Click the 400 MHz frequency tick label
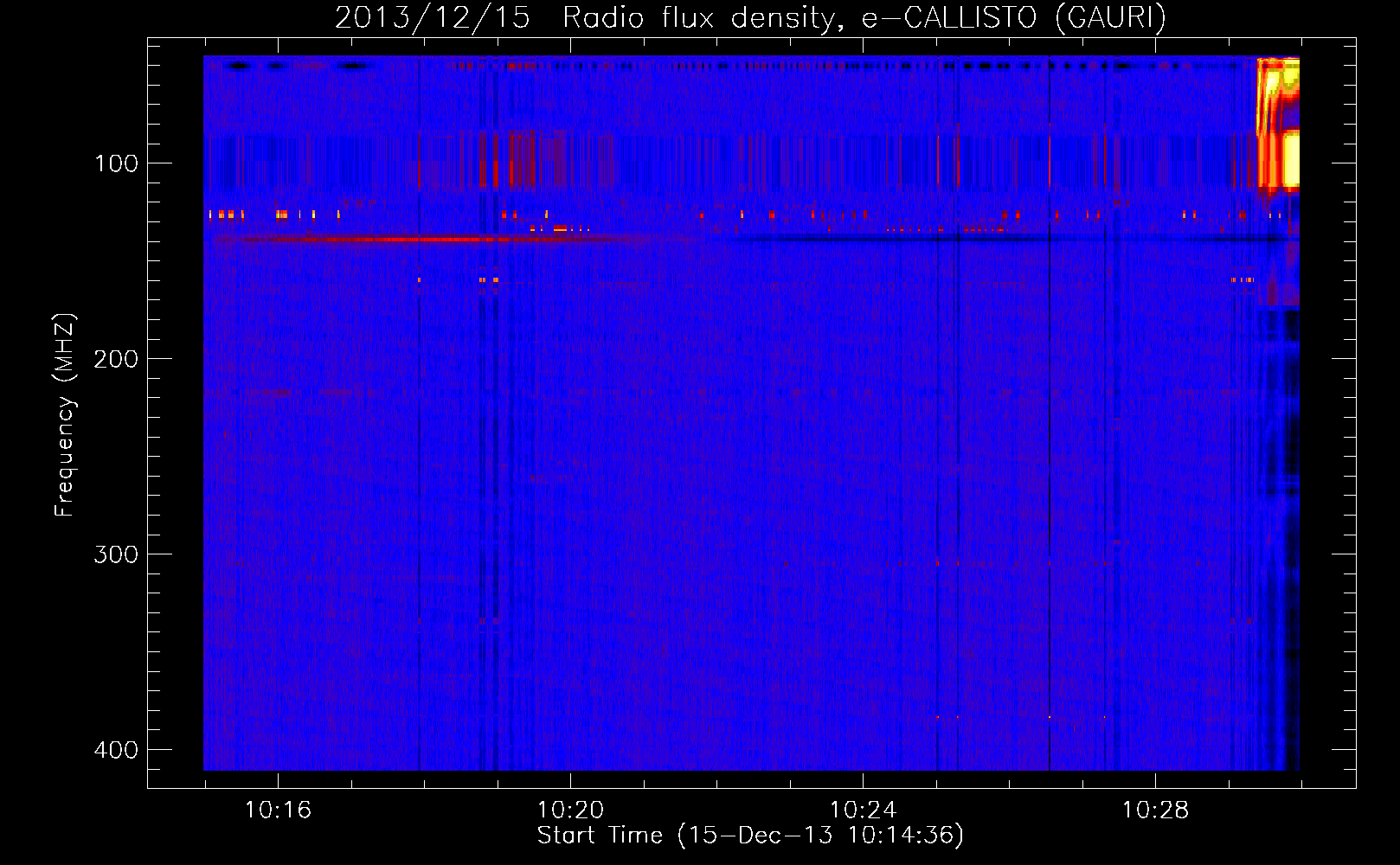Image resolution: width=1400 pixels, height=865 pixels. point(116,750)
